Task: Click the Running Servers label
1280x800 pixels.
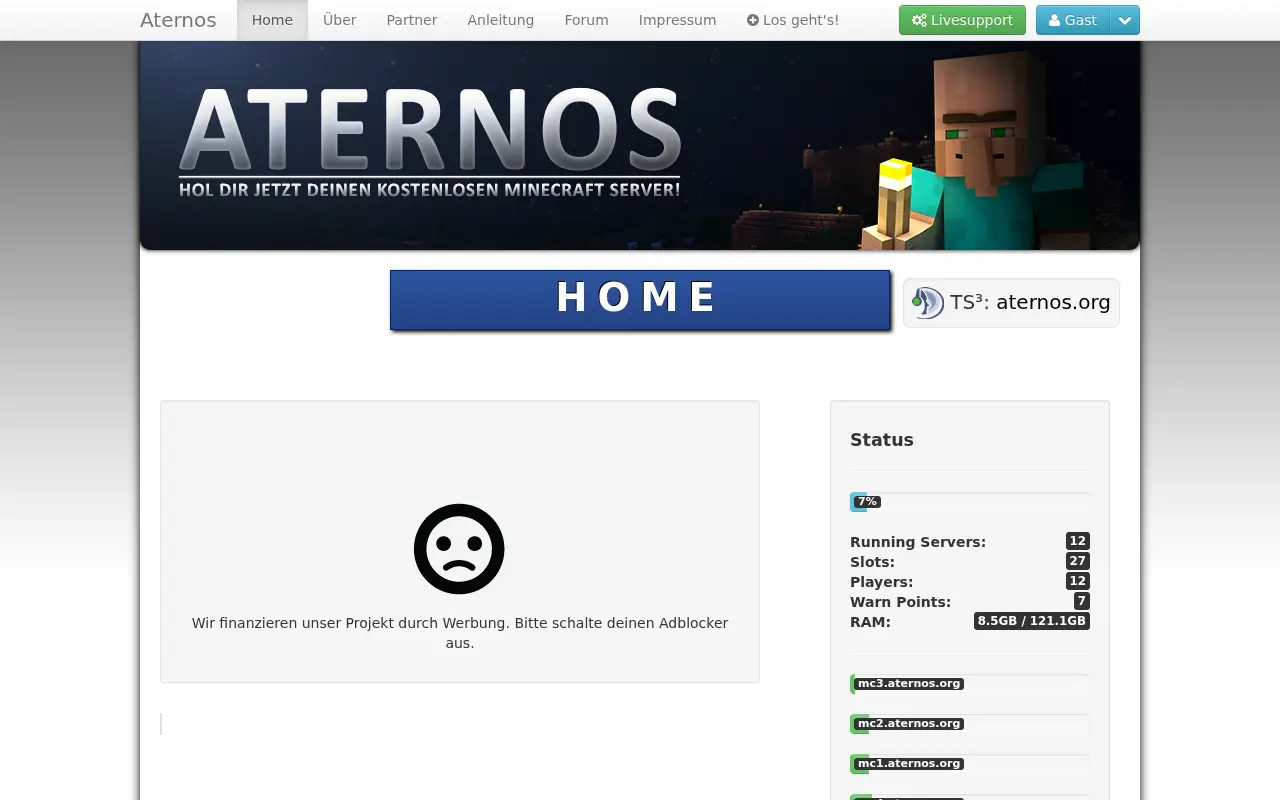Action: pyautogui.click(x=918, y=542)
